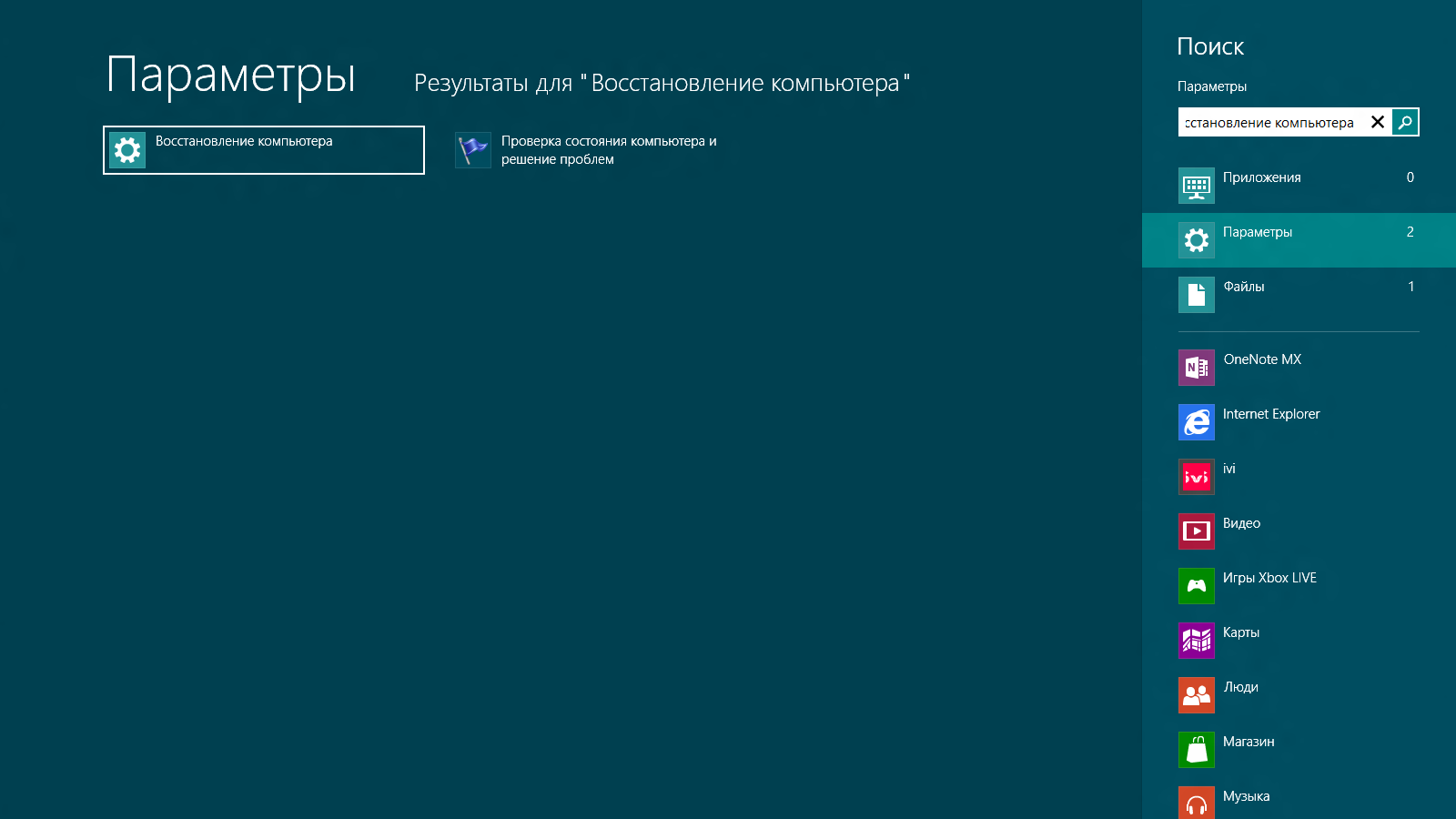Open the Восстановление компьютера gear icon result

pos(127,150)
